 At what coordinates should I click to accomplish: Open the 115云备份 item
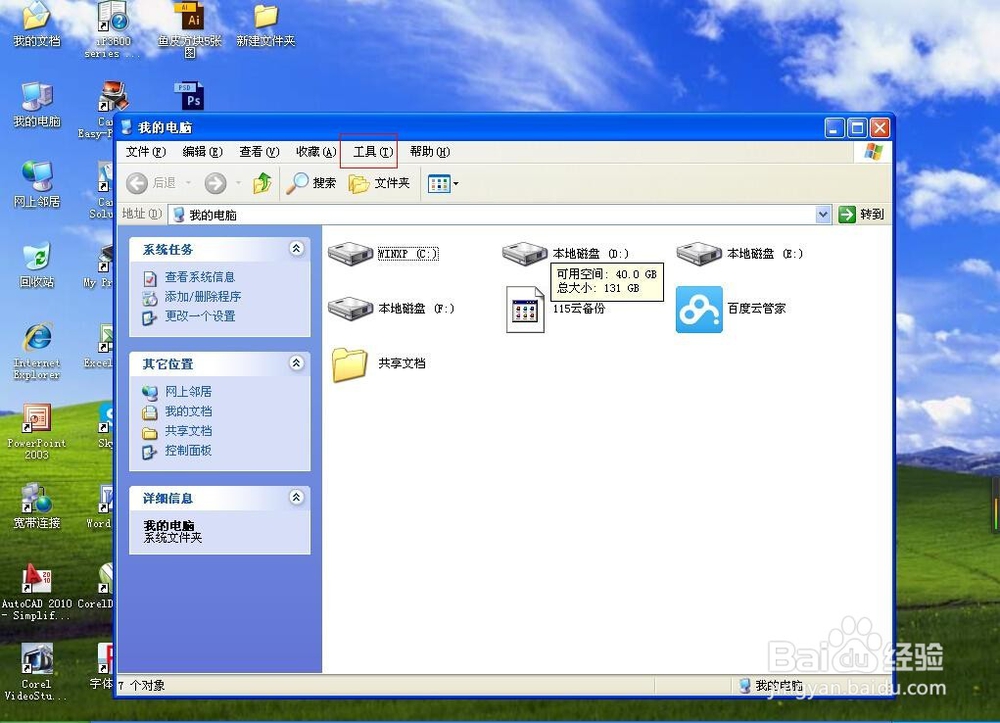[x=525, y=310]
